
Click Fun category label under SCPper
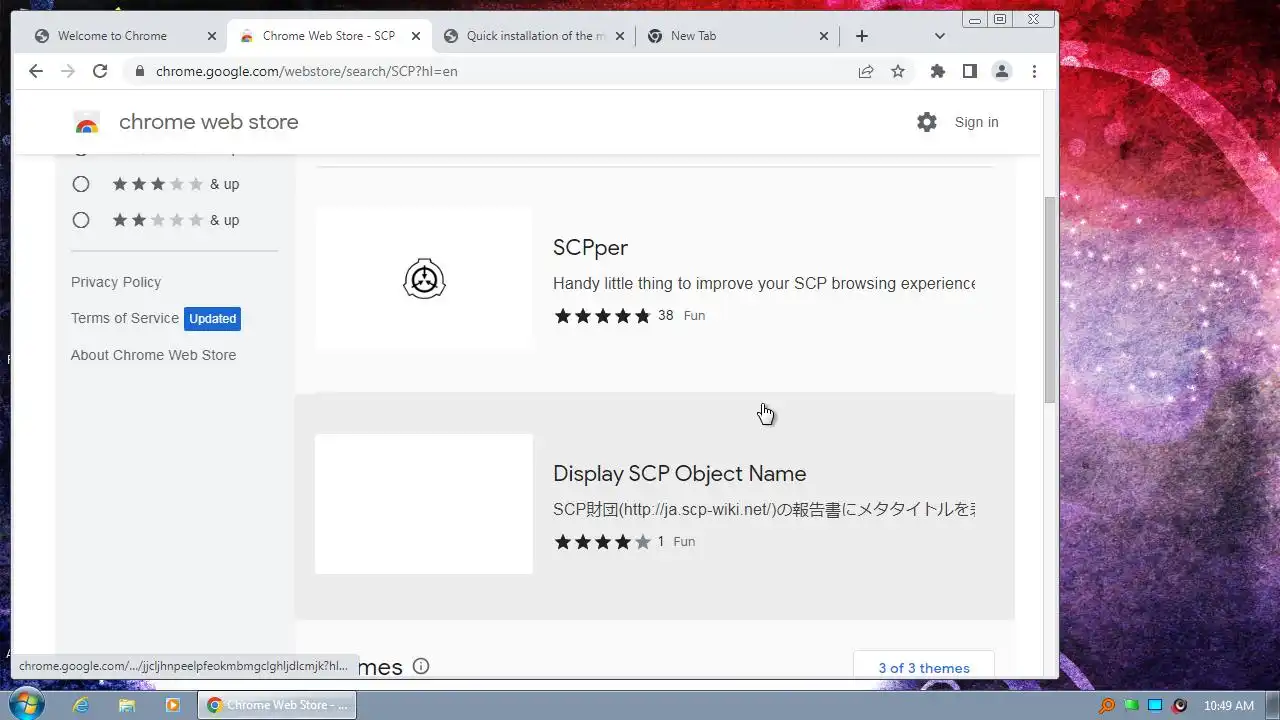coord(694,315)
